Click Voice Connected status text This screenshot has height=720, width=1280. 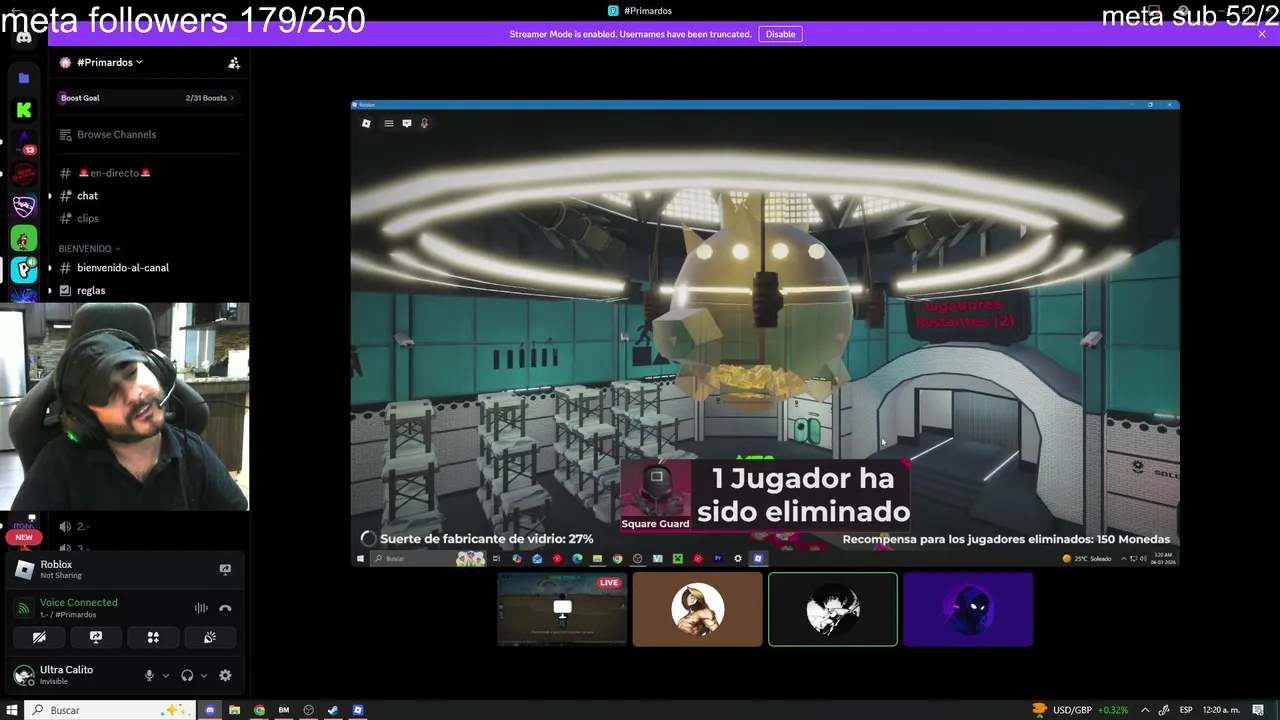coord(78,602)
